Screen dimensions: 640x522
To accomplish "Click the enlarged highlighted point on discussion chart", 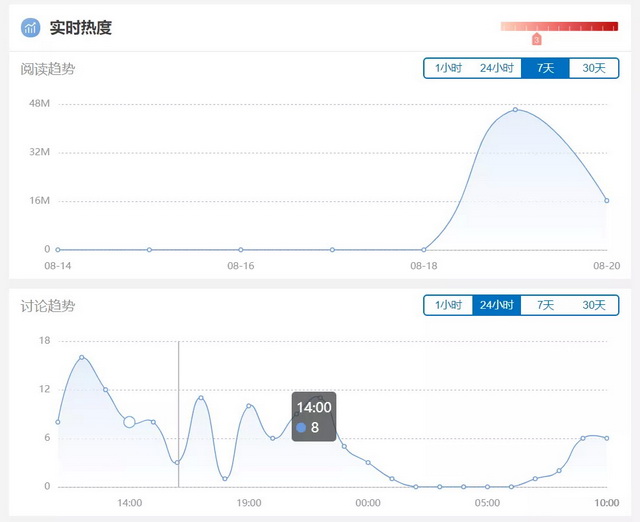I will pos(129,422).
